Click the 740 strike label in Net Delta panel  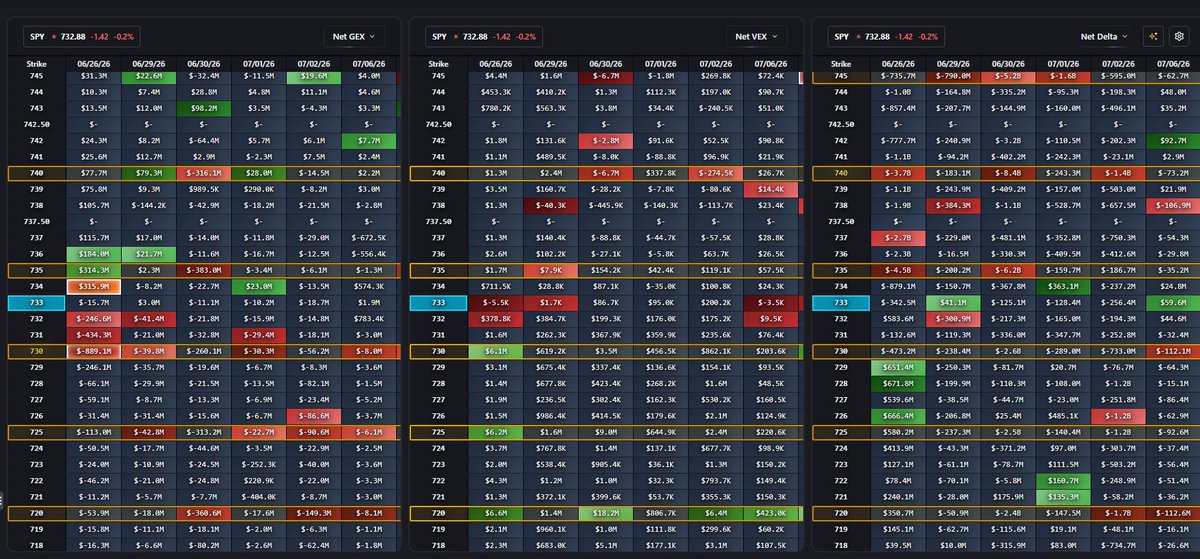[841, 173]
